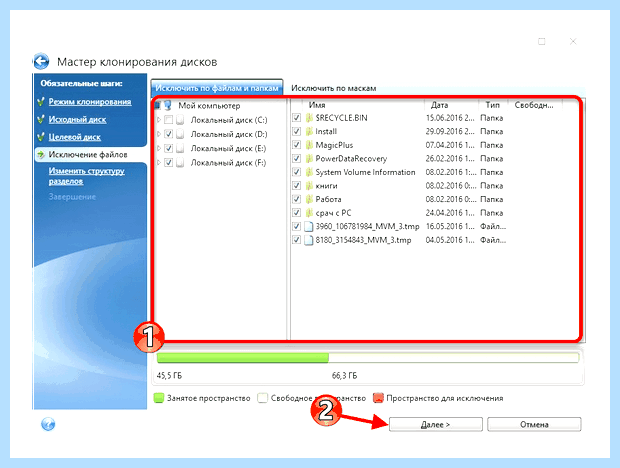The width and height of the screenshot is (620, 468).
Task: Click green checkmark beside Режим клонирования
Action: [x=41, y=102]
